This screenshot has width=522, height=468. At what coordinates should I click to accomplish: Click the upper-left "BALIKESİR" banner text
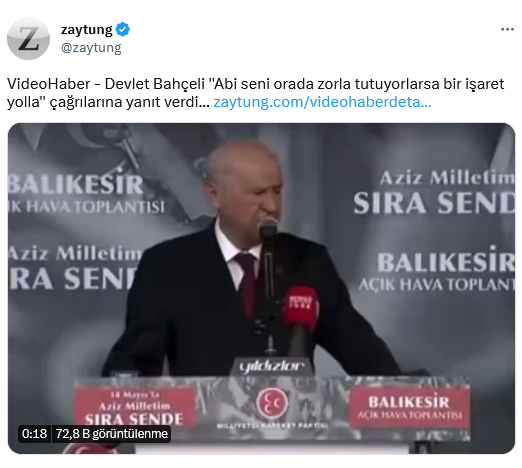click(x=76, y=184)
